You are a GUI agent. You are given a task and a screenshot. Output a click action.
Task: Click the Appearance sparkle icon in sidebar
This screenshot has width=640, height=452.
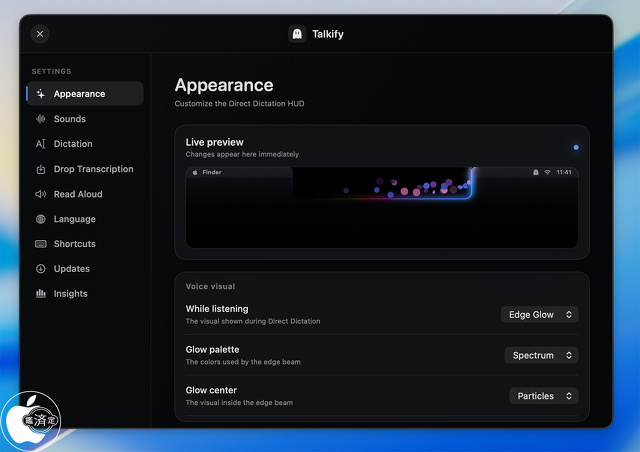41,94
